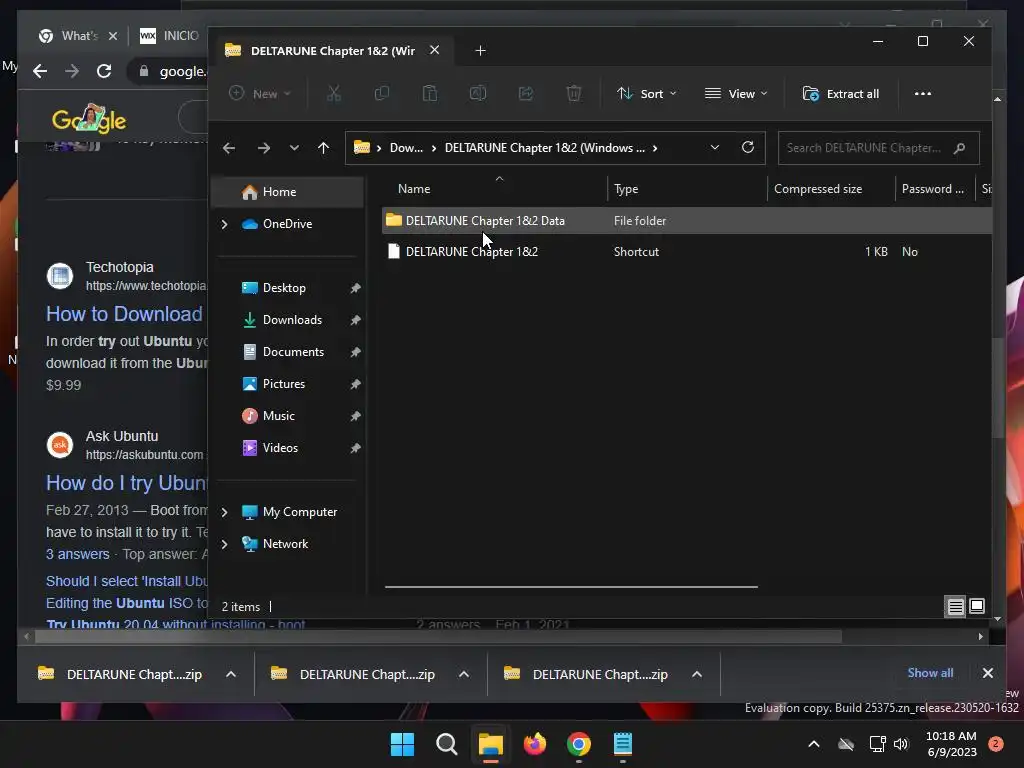Go back in File Explorer navigation

pyautogui.click(x=229, y=148)
